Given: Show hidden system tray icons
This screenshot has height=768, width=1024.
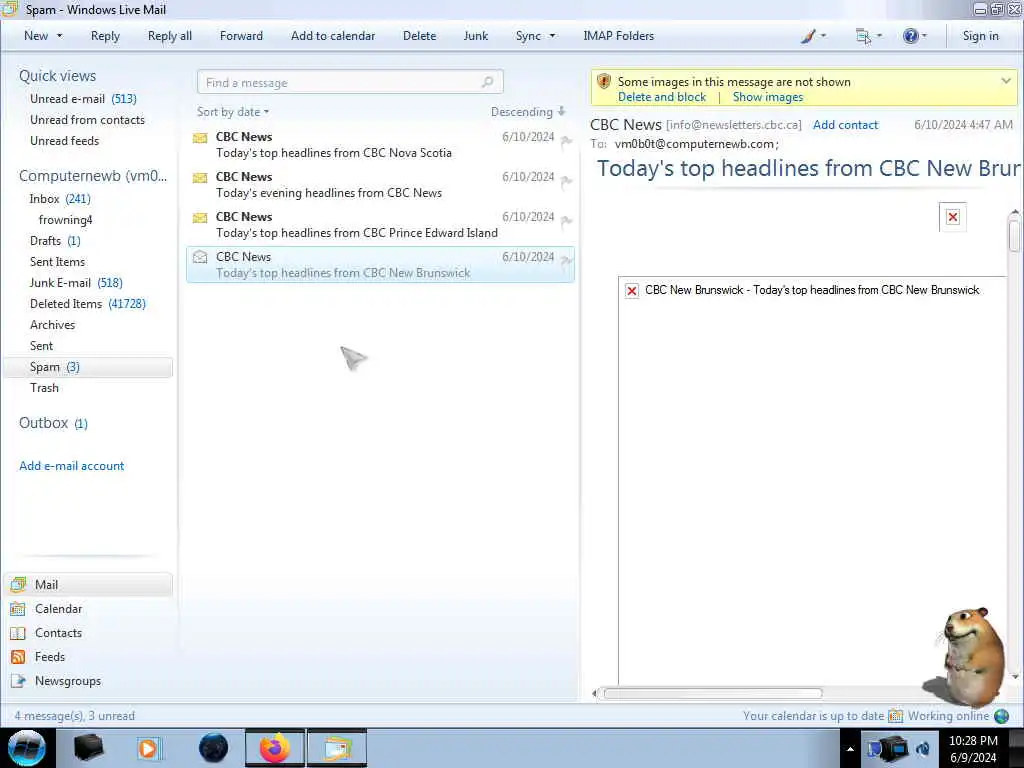Looking at the screenshot, I should [x=850, y=749].
